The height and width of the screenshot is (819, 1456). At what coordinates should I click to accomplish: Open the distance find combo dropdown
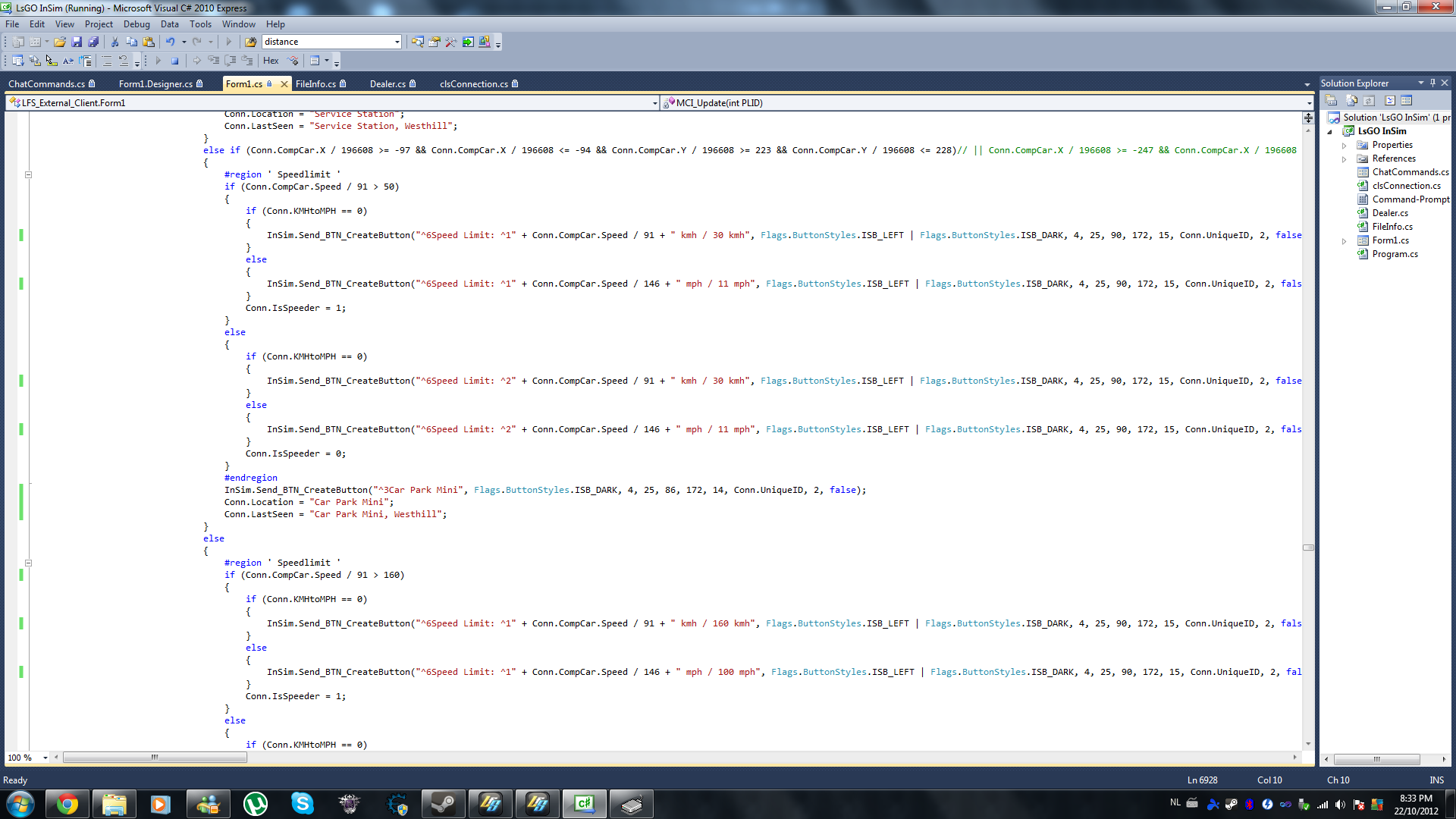click(x=397, y=42)
